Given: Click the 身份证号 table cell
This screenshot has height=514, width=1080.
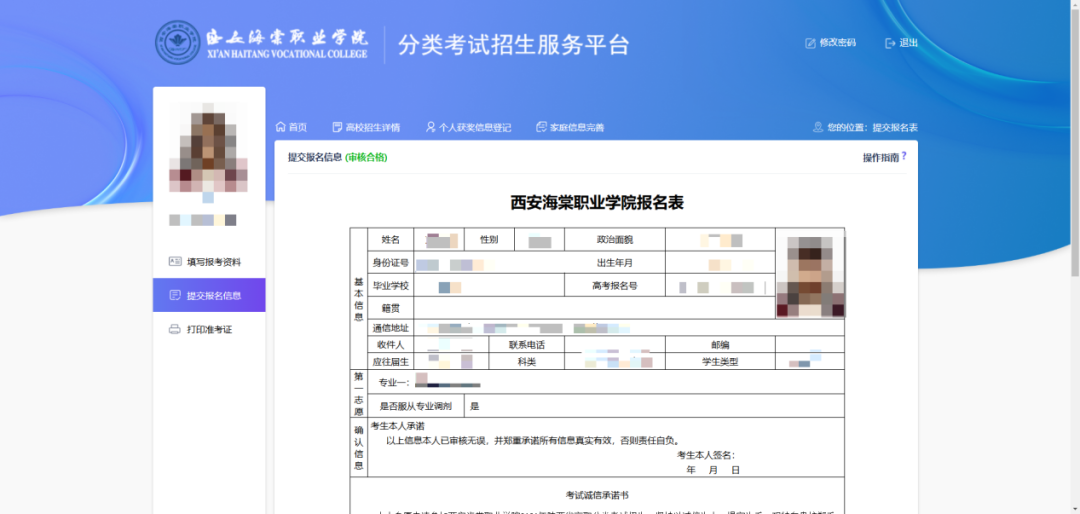Looking at the screenshot, I should (x=391, y=263).
